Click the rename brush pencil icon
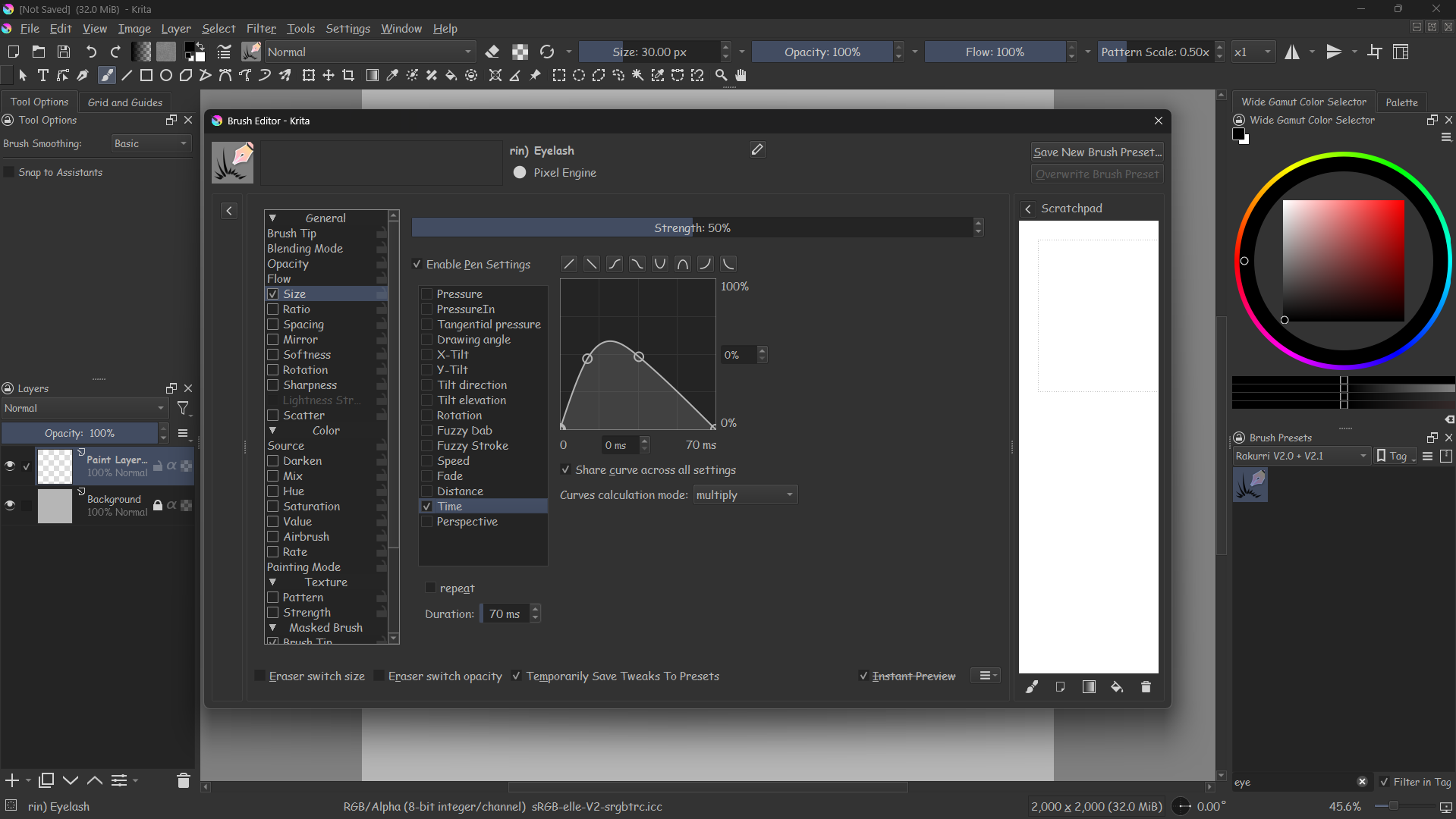Image resolution: width=1456 pixels, height=819 pixels. 756,149
